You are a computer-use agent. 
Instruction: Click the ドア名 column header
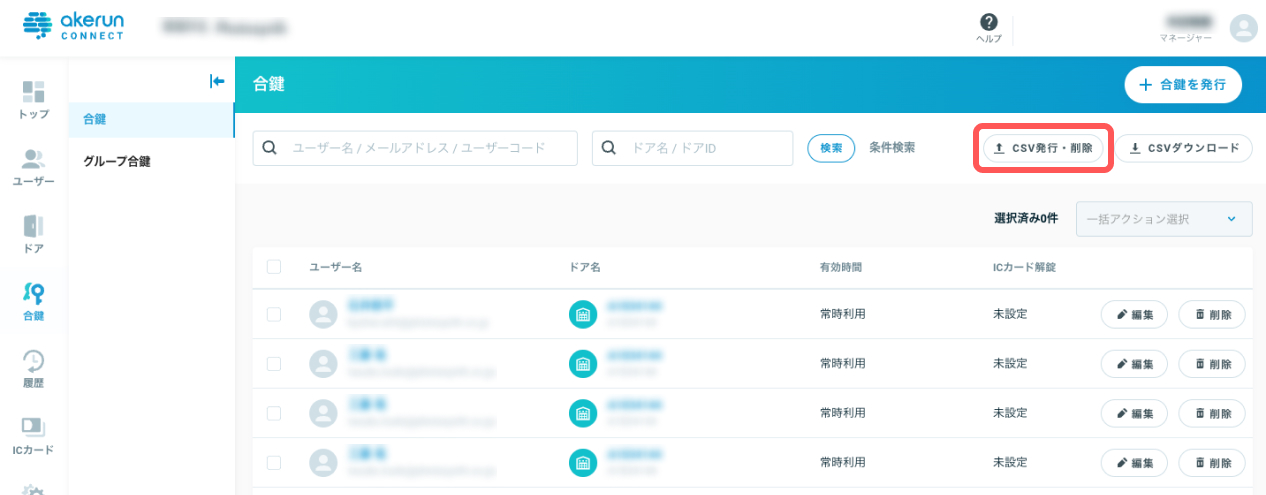584,268
